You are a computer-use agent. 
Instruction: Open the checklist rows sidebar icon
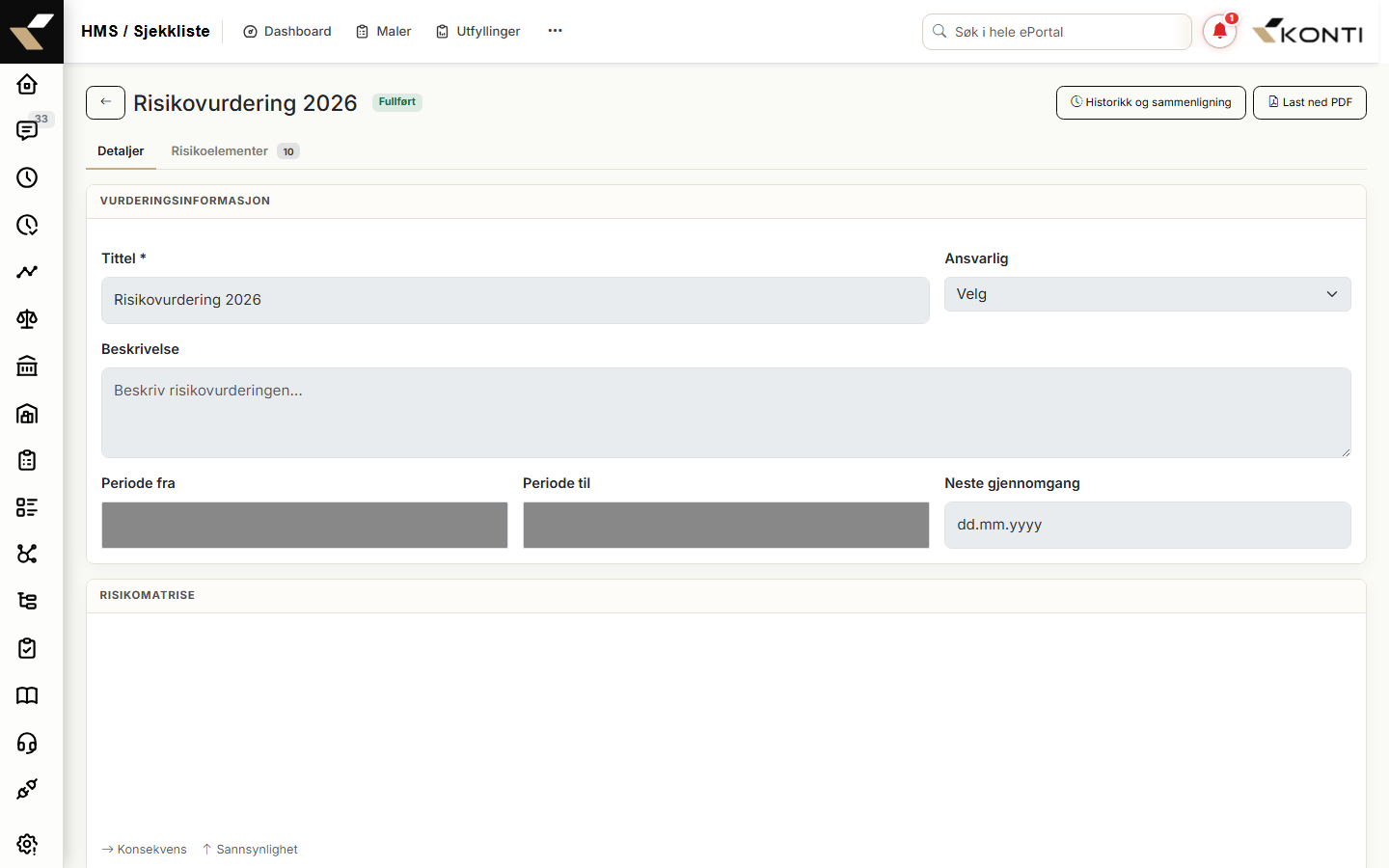tap(27, 507)
